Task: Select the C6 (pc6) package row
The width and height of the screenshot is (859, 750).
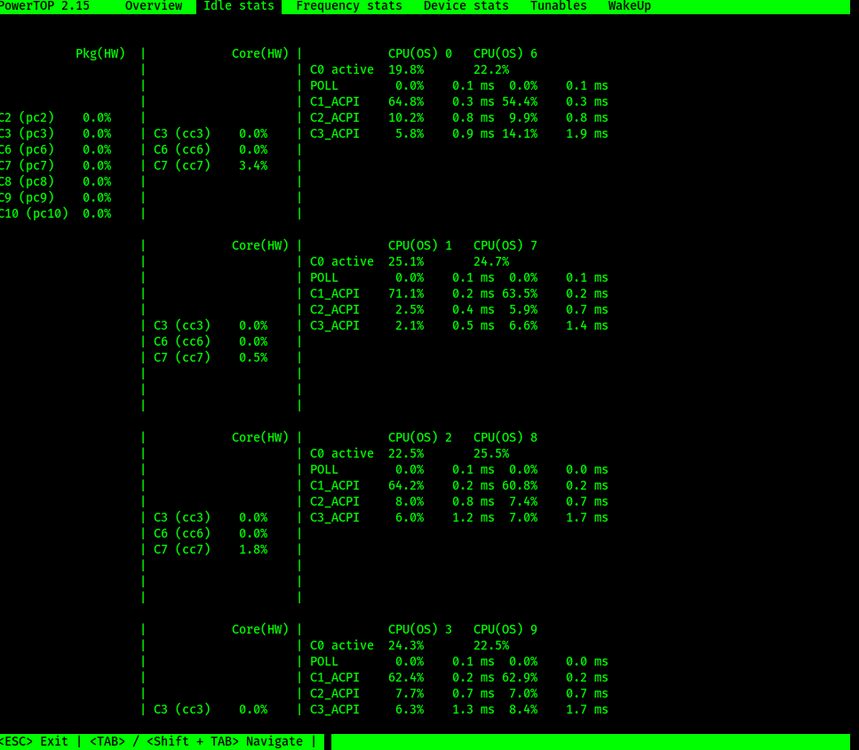Action: point(55,150)
